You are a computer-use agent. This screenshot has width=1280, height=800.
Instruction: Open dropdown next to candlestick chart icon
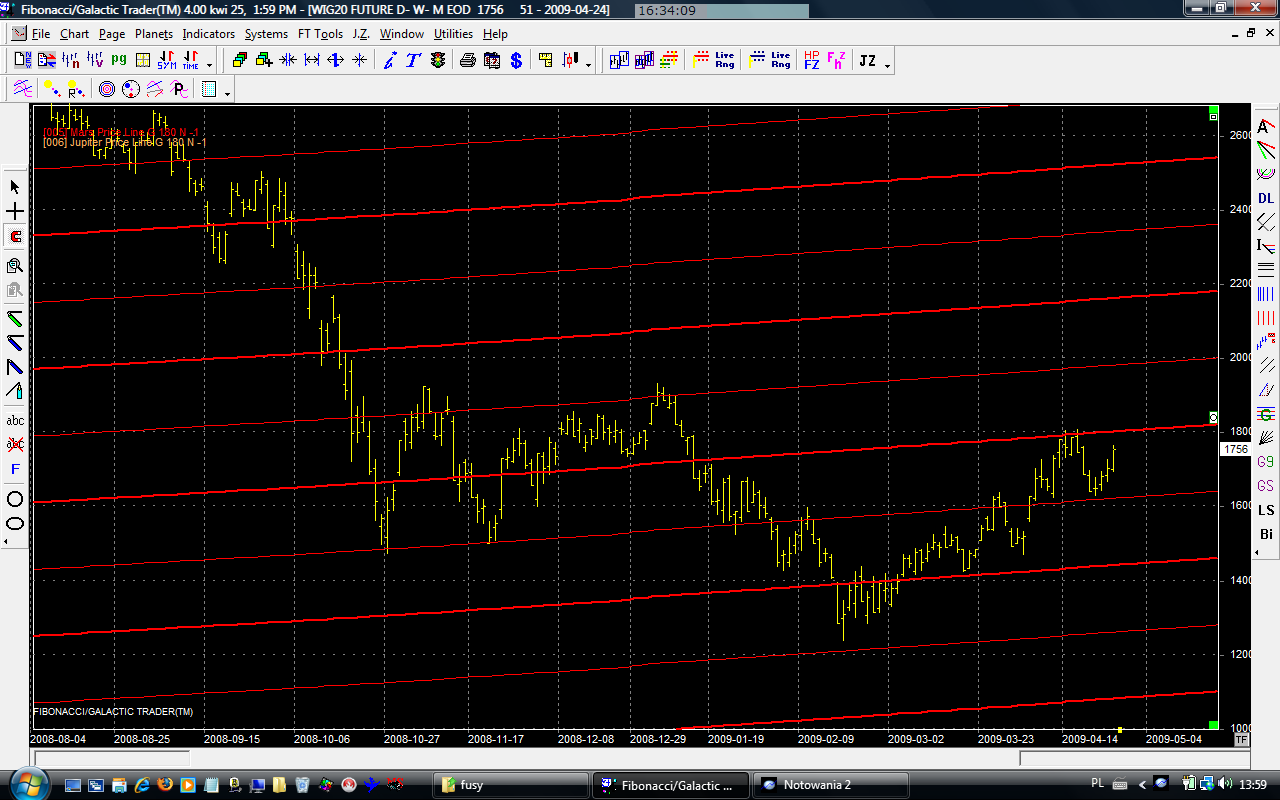click(x=588, y=65)
